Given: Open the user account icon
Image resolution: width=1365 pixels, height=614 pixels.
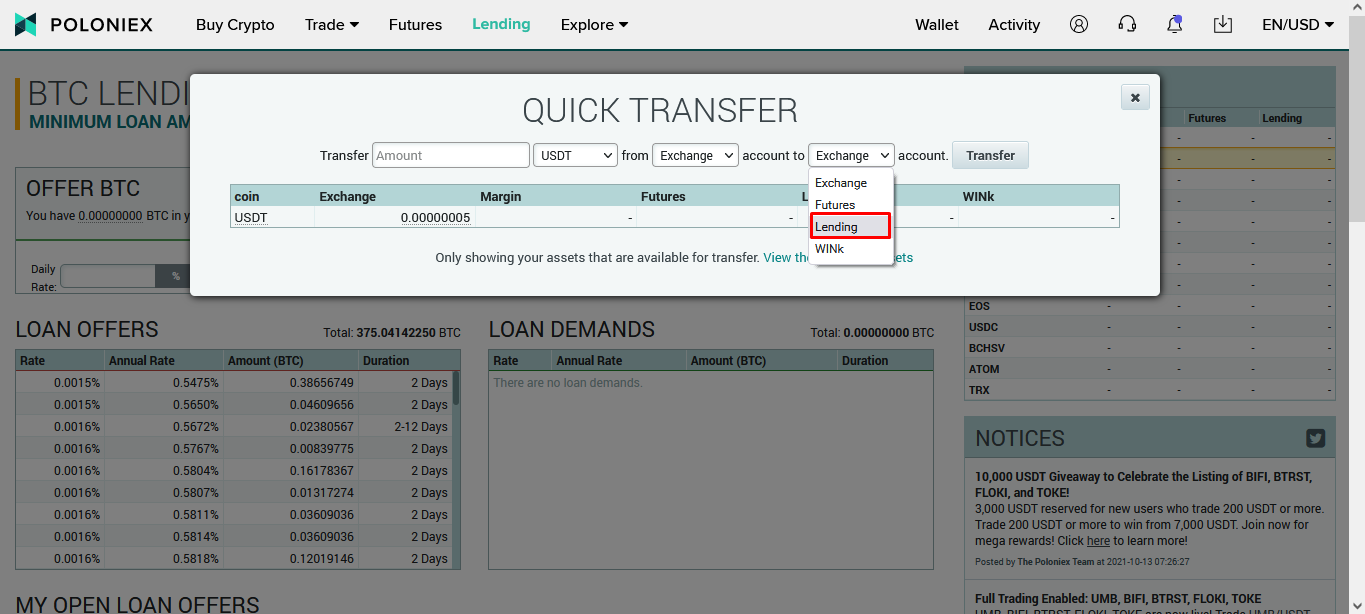Looking at the screenshot, I should pyautogui.click(x=1078, y=25).
